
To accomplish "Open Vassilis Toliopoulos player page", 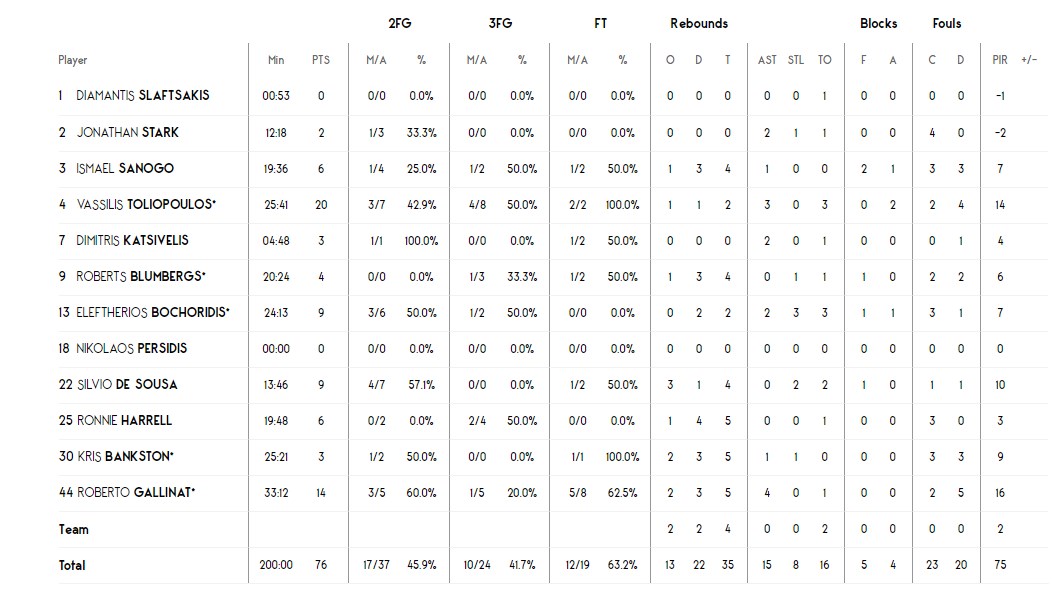I will 145,204.
